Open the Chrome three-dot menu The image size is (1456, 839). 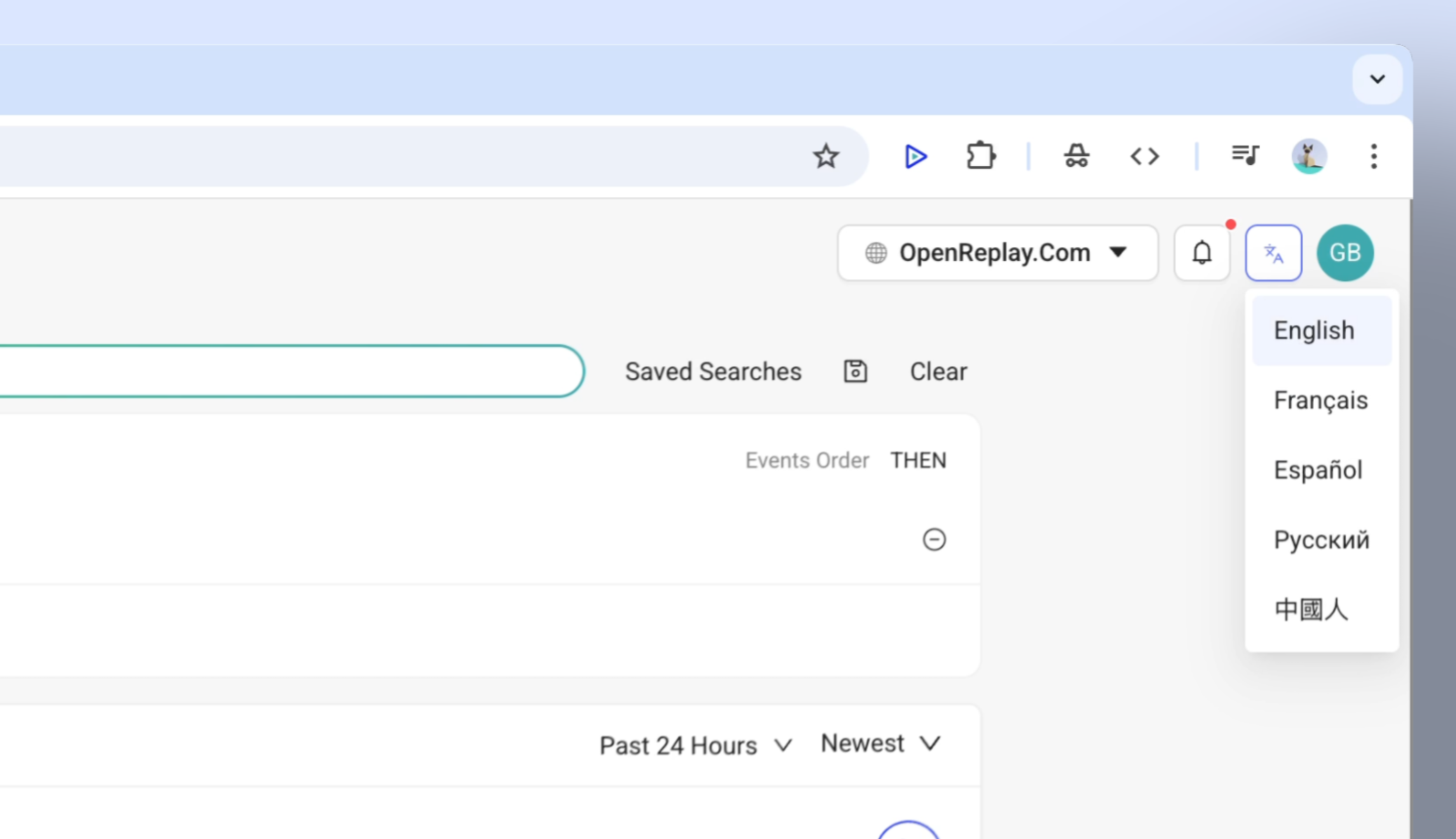coord(1374,156)
